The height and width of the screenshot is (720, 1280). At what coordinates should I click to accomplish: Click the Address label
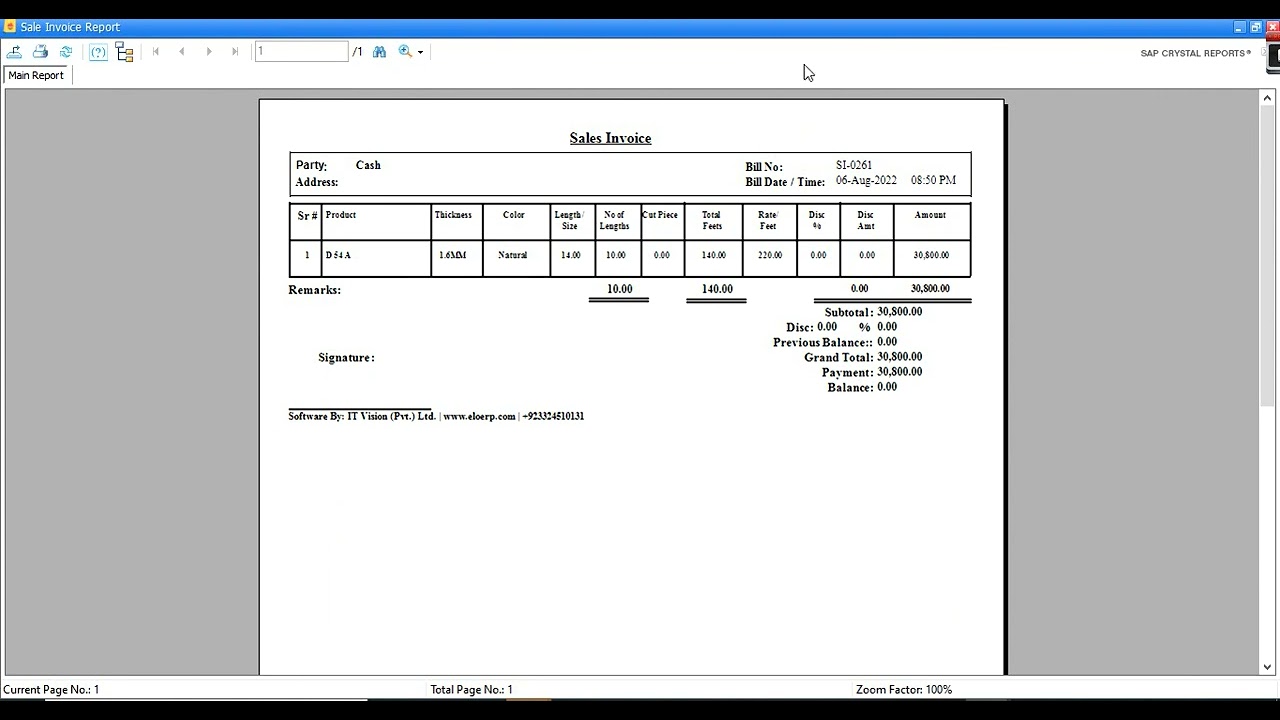coord(317,182)
